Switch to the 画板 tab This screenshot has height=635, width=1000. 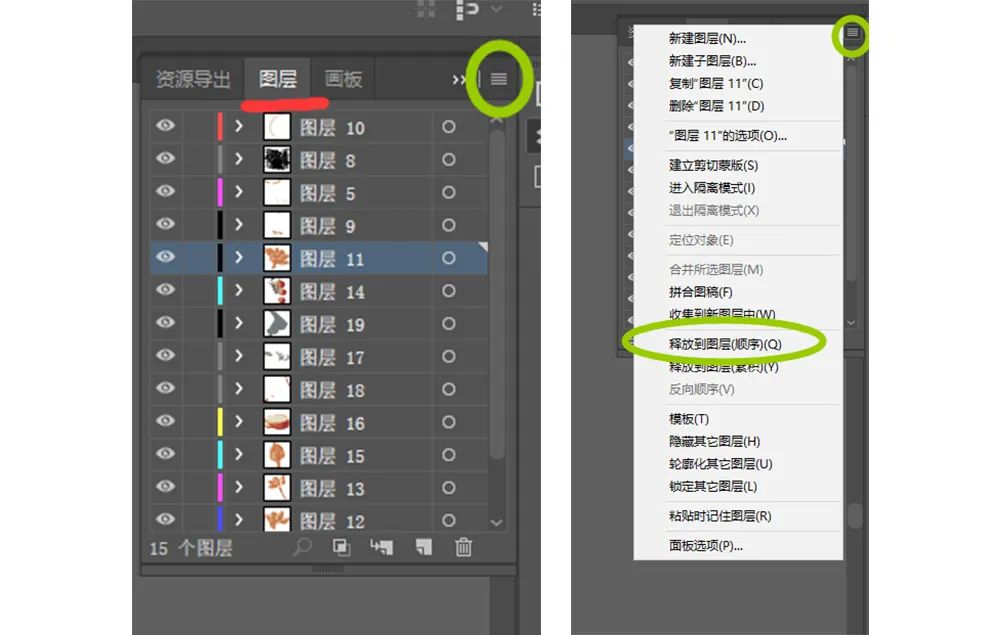pyautogui.click(x=344, y=79)
